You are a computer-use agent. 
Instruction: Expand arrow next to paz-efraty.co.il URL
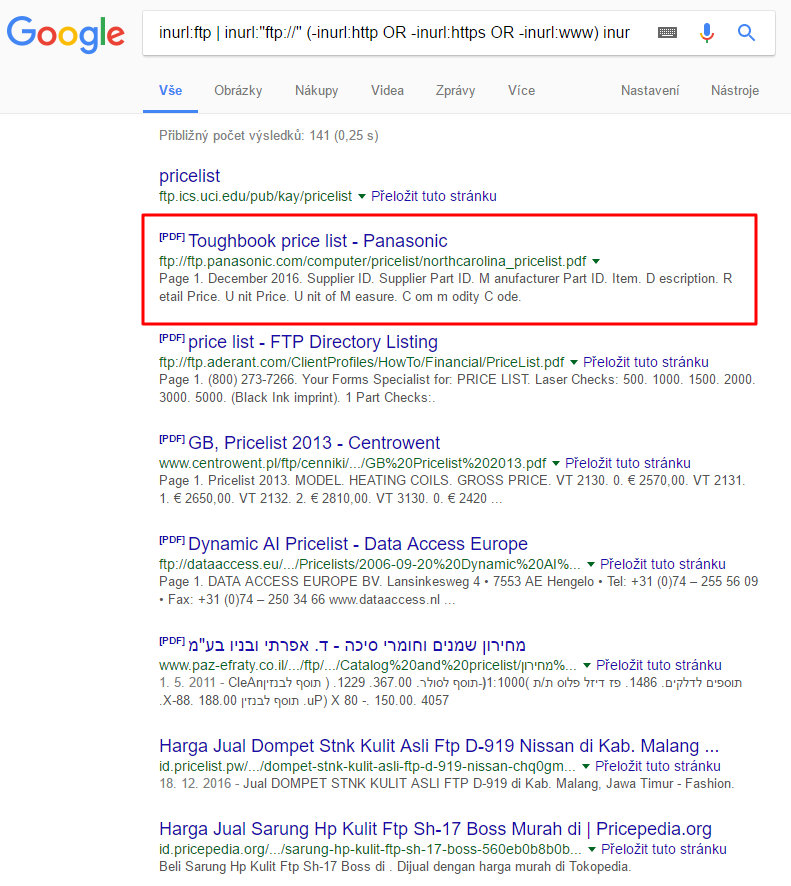586,666
